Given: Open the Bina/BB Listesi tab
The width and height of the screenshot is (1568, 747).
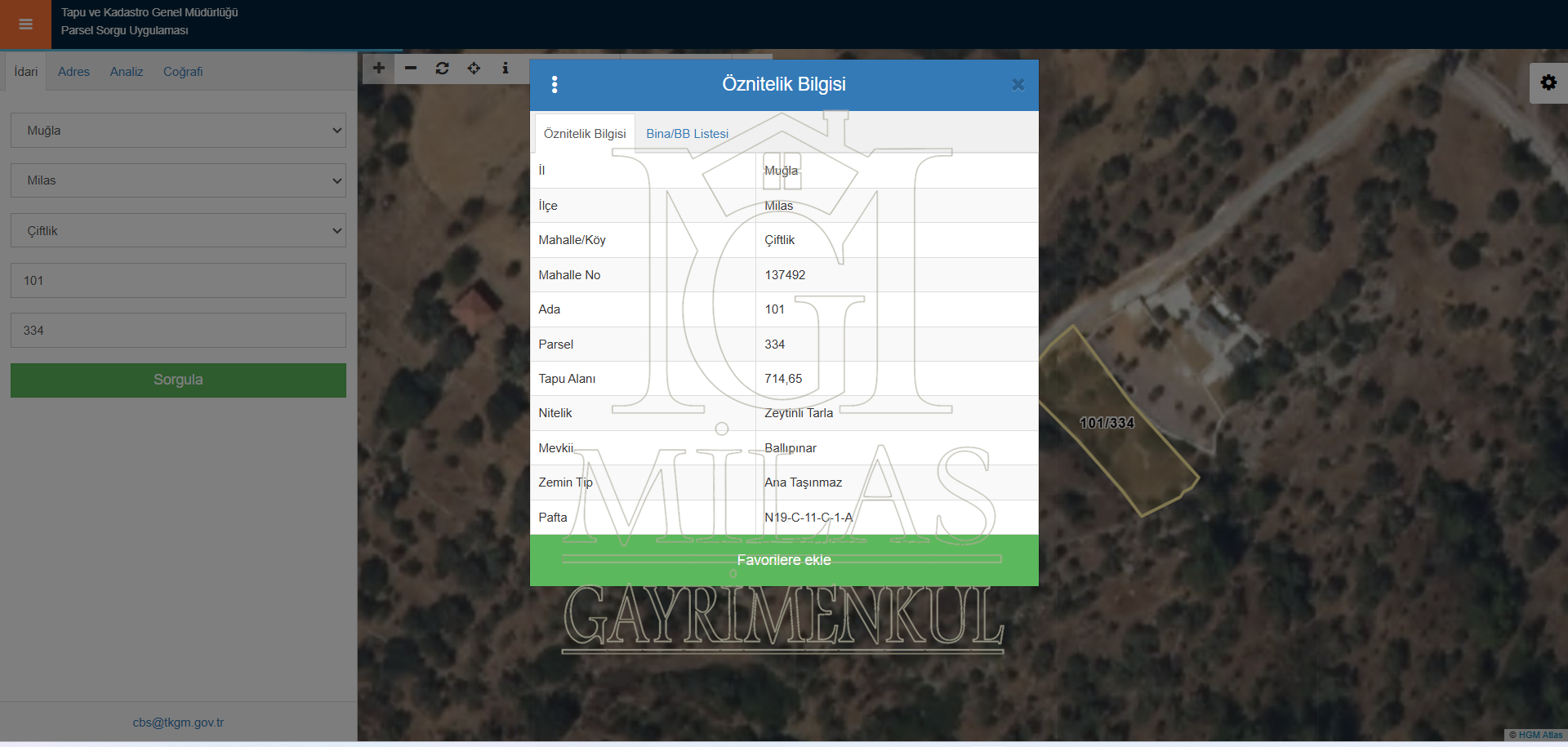Looking at the screenshot, I should (x=687, y=134).
